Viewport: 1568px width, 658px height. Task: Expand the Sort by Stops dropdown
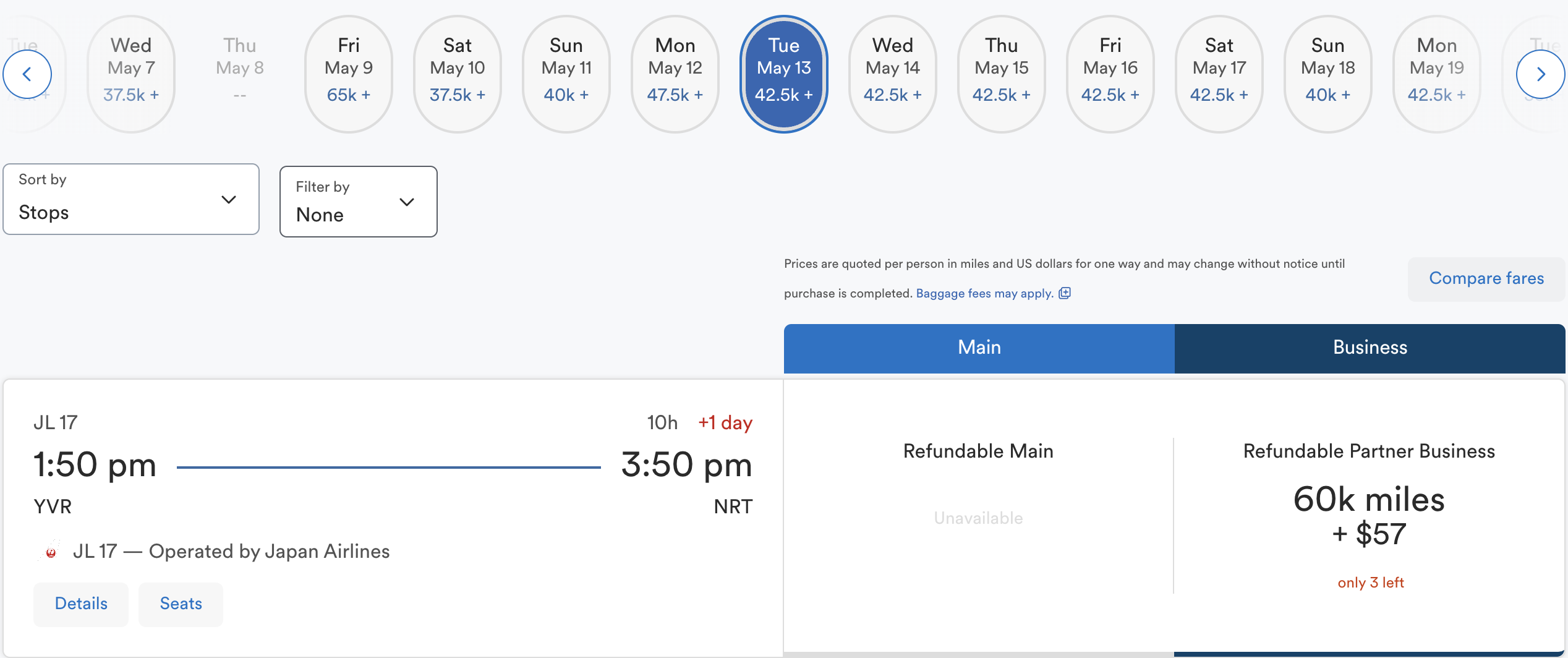click(131, 199)
